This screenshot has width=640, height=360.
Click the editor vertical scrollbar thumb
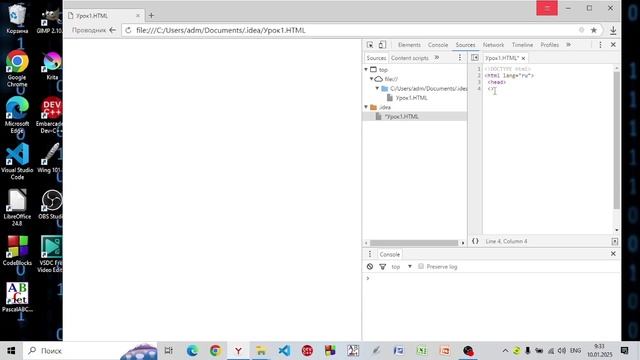(x=616, y=140)
